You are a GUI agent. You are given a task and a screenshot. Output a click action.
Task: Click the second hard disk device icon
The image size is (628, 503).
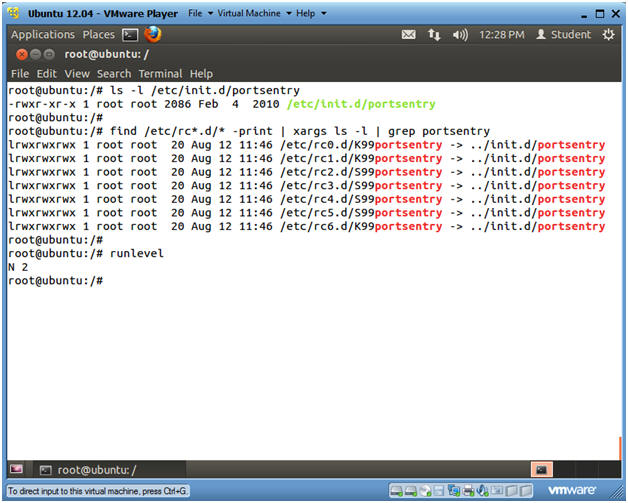click(x=411, y=490)
